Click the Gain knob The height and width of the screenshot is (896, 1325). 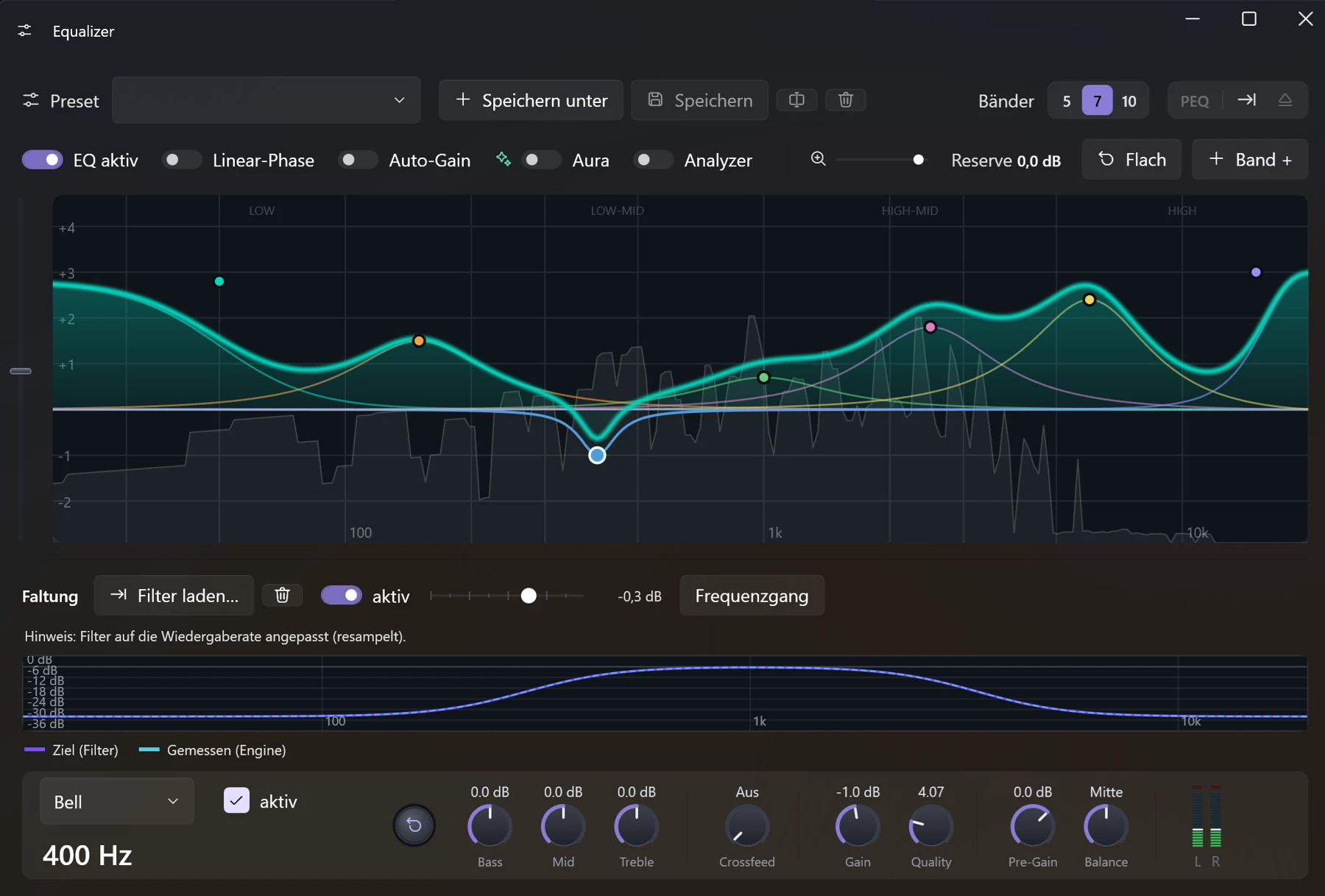[x=858, y=825]
